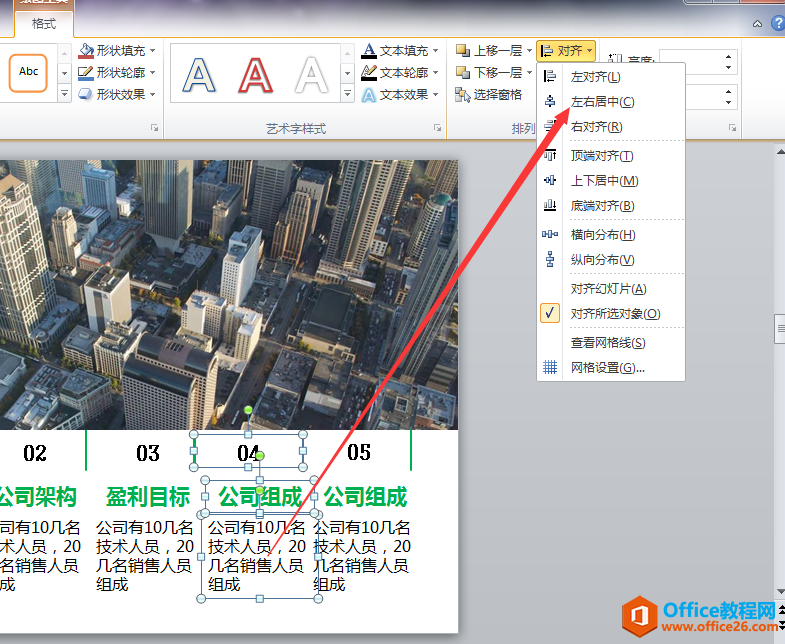
Task: Switch to the 格式 ribbon tab
Action: coord(44,23)
